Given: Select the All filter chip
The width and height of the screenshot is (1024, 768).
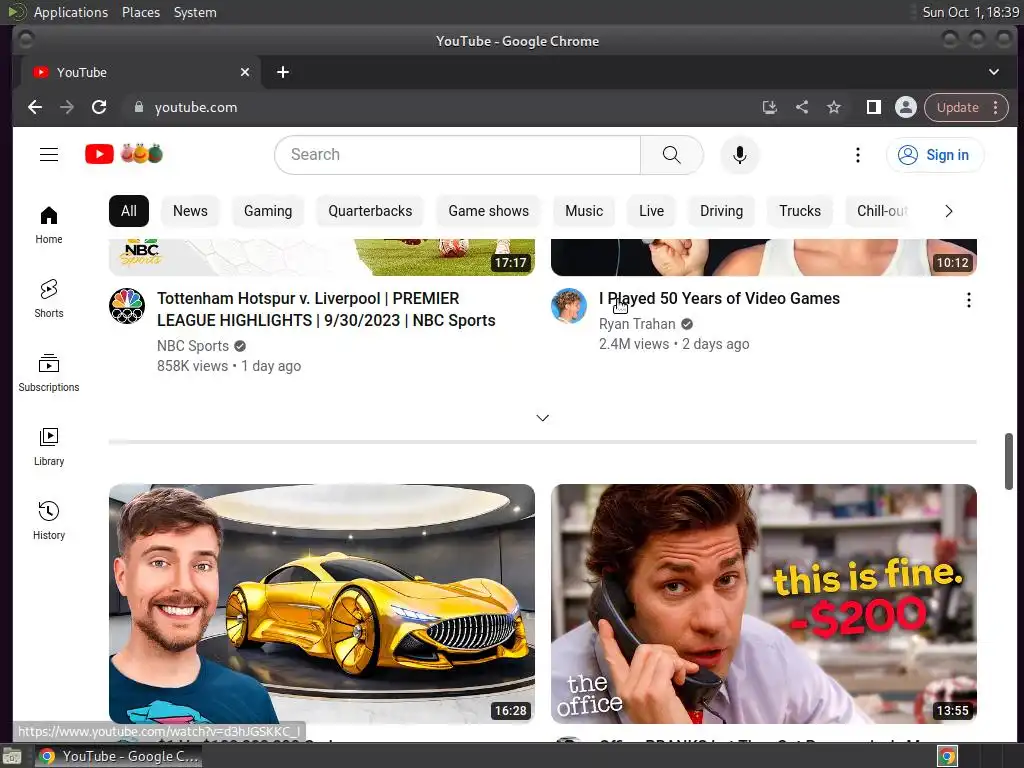Looking at the screenshot, I should coord(129,211).
